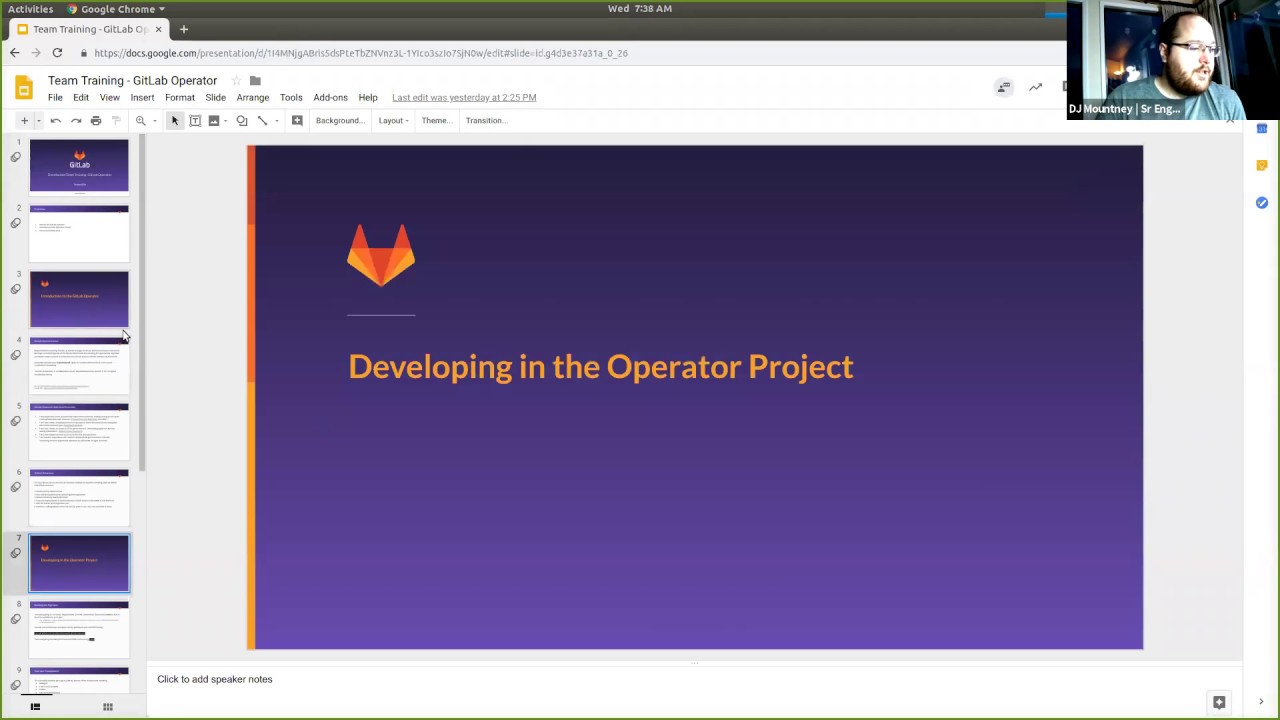The image size is (1280, 720).
Task: Switch to filmstrip view
Action: click(x=35, y=707)
